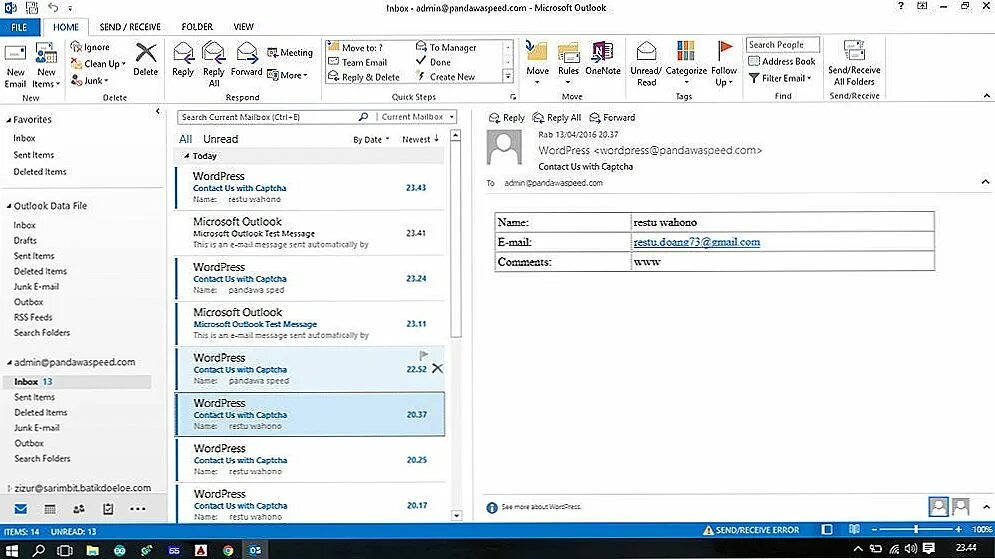Image resolution: width=995 pixels, height=559 pixels.
Task: Toggle the Unread/Read state
Action: click(646, 64)
